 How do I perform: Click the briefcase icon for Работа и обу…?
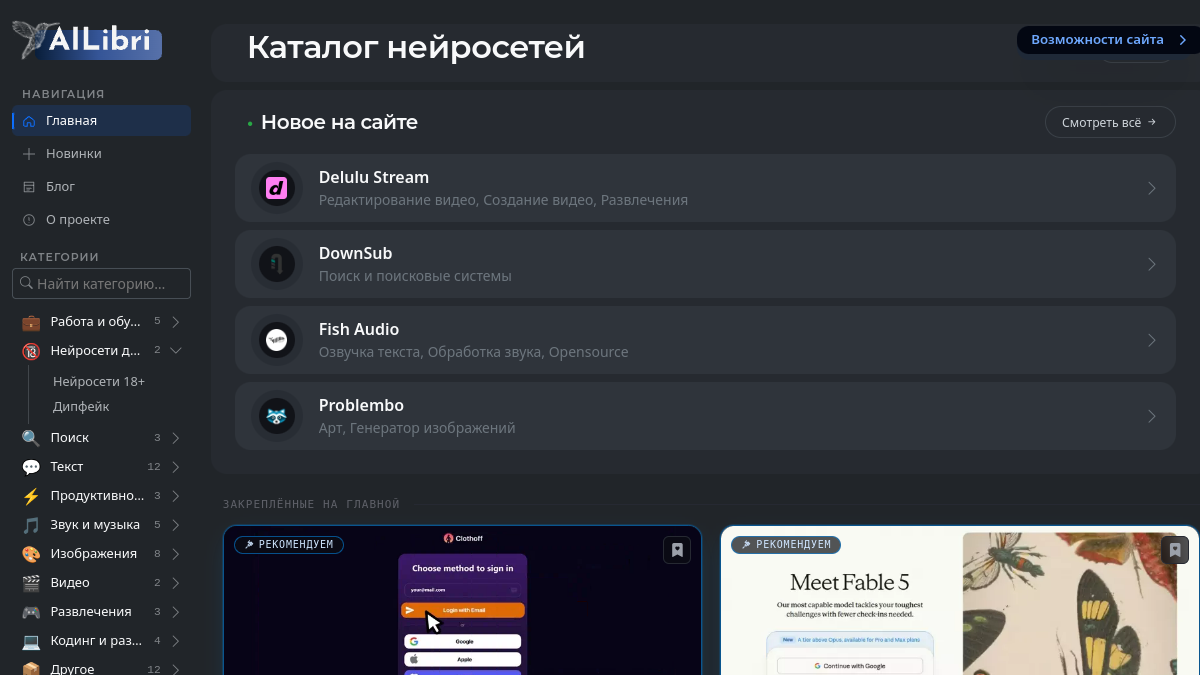click(31, 322)
